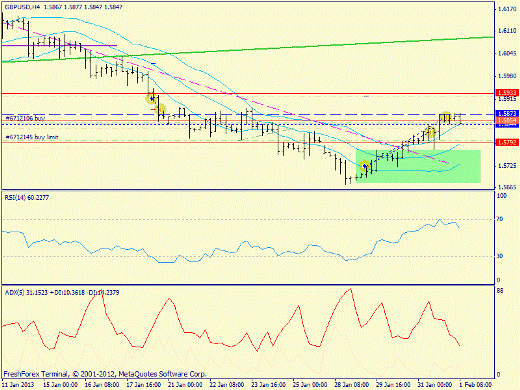The height and width of the screenshot is (390, 520).
Task: Click the '29 Jan 16:00' time label
Action: (x=393, y=385)
